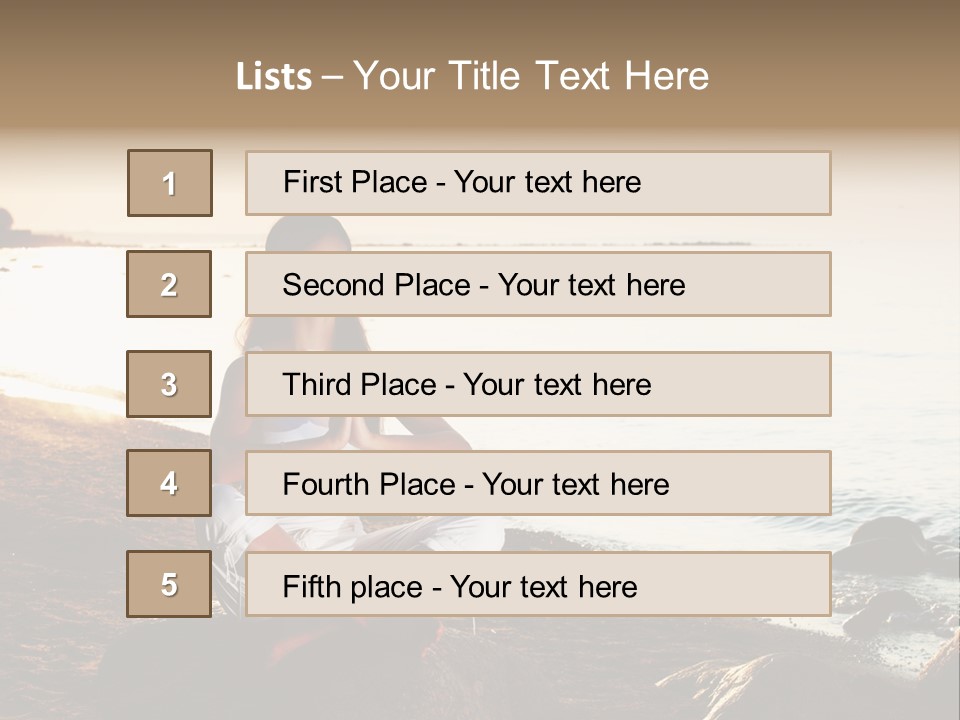Viewport: 960px width, 720px height.
Task: Click the bold word Lists in title
Action: [274, 77]
